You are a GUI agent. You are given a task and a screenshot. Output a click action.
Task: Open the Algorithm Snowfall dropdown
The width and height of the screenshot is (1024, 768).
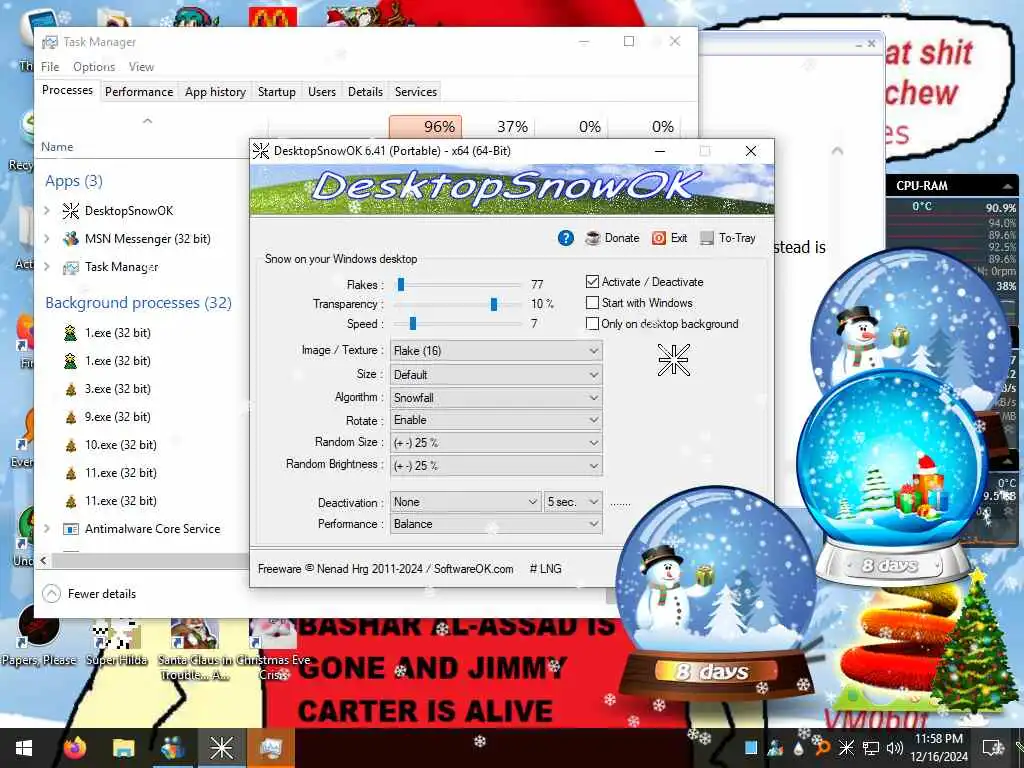pyautogui.click(x=496, y=398)
